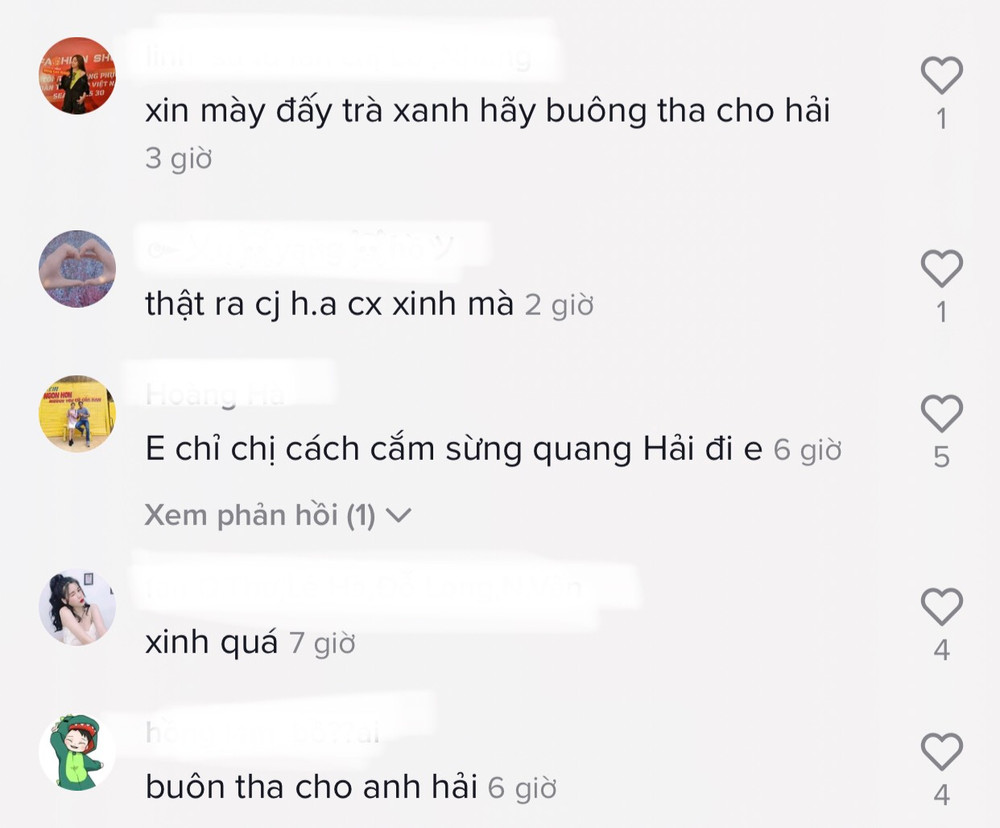Open the dark-haired girl profile avatar
The image size is (1000, 828).
click(x=77, y=607)
